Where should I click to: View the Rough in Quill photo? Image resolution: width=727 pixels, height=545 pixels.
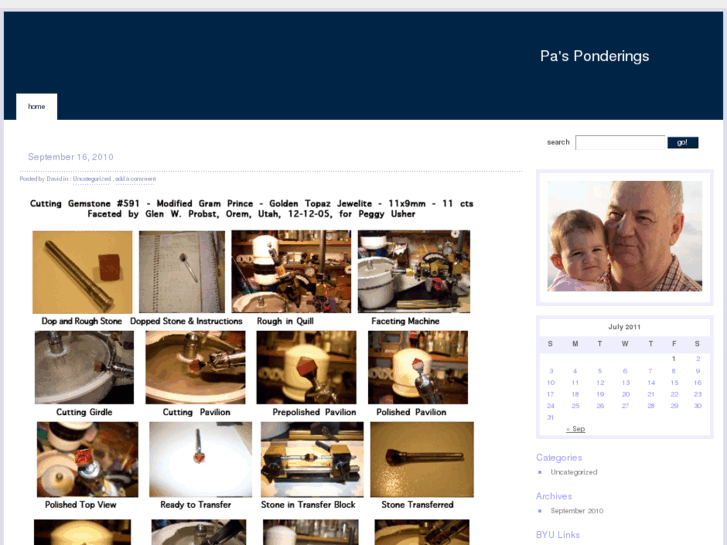click(x=291, y=271)
